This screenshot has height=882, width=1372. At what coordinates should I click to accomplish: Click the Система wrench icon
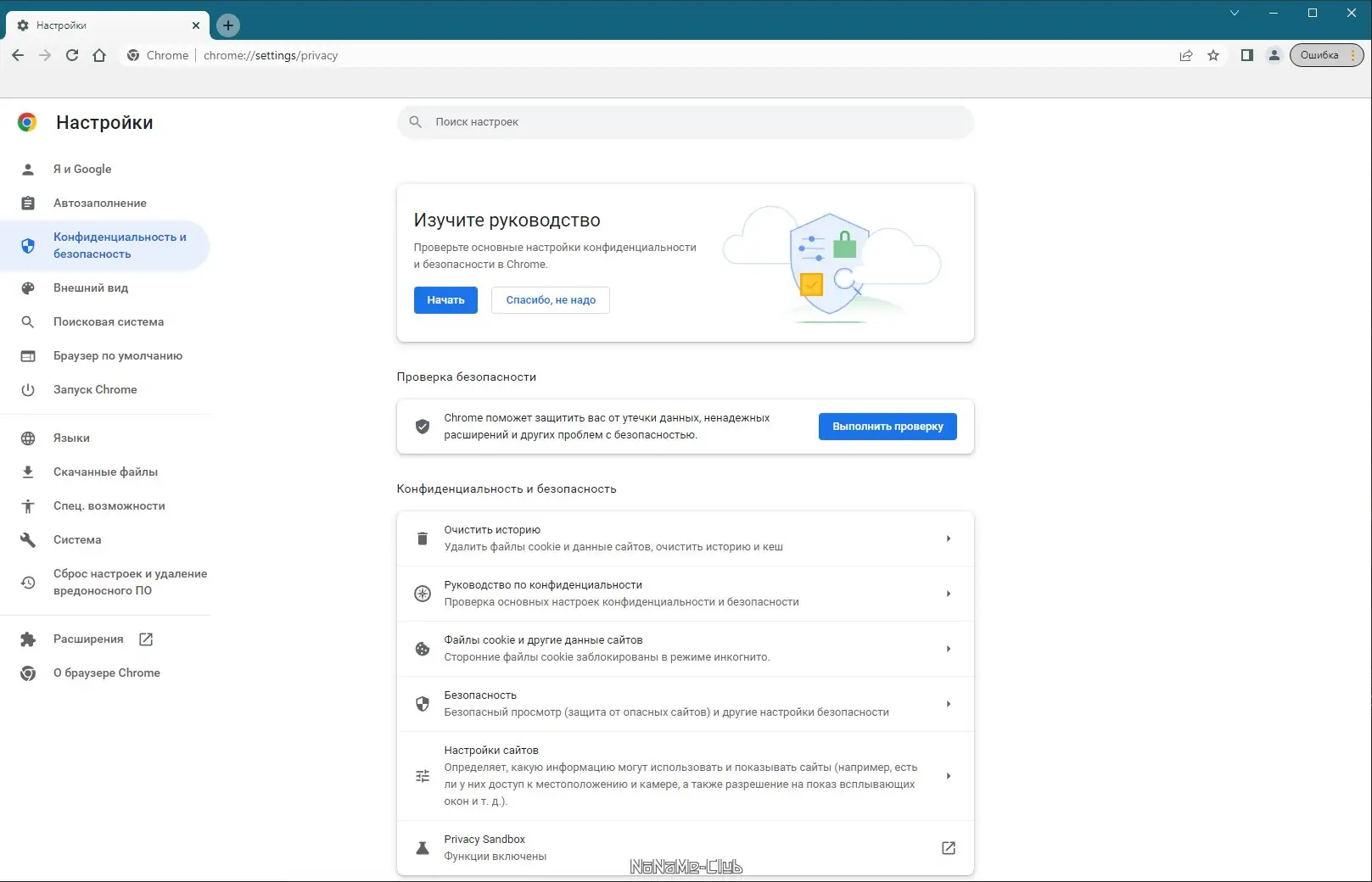pos(28,539)
